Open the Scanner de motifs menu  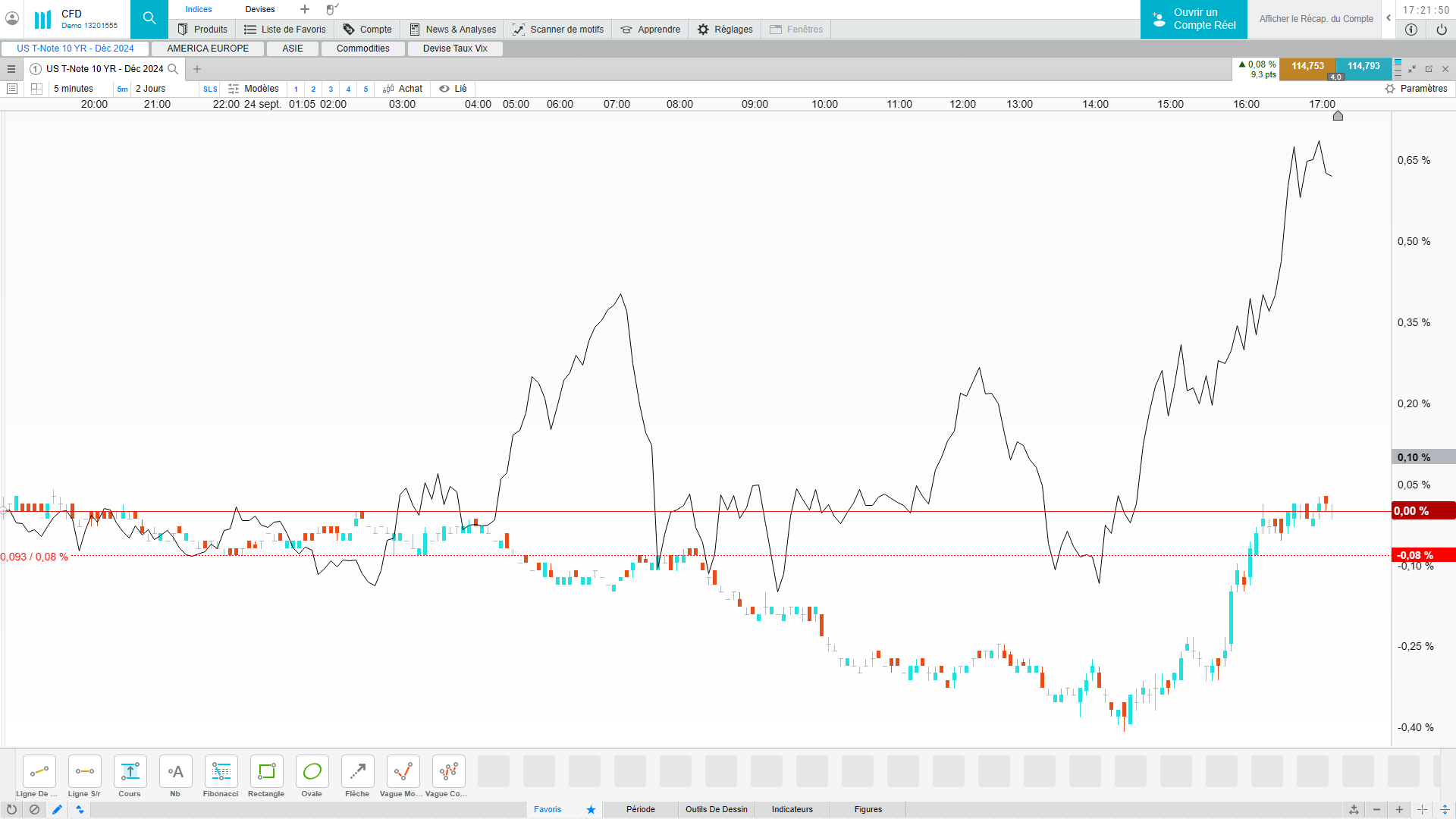(x=558, y=30)
